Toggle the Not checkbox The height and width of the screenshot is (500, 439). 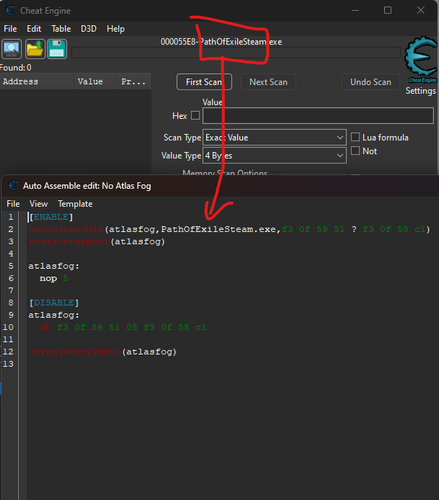[x=355, y=151]
